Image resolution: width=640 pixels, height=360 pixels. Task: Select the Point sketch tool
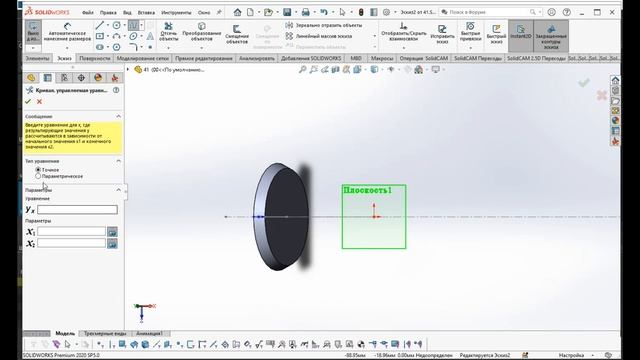(150, 47)
